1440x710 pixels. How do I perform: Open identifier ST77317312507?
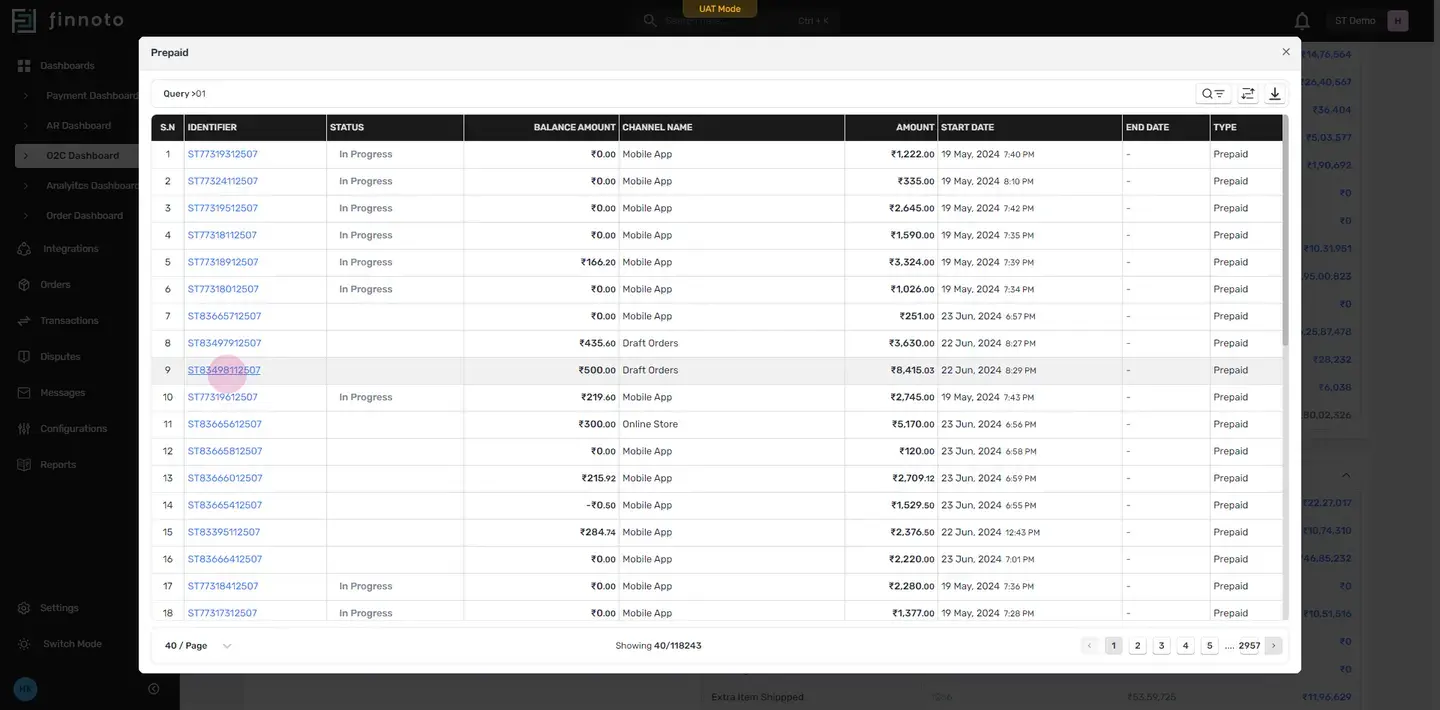point(222,614)
